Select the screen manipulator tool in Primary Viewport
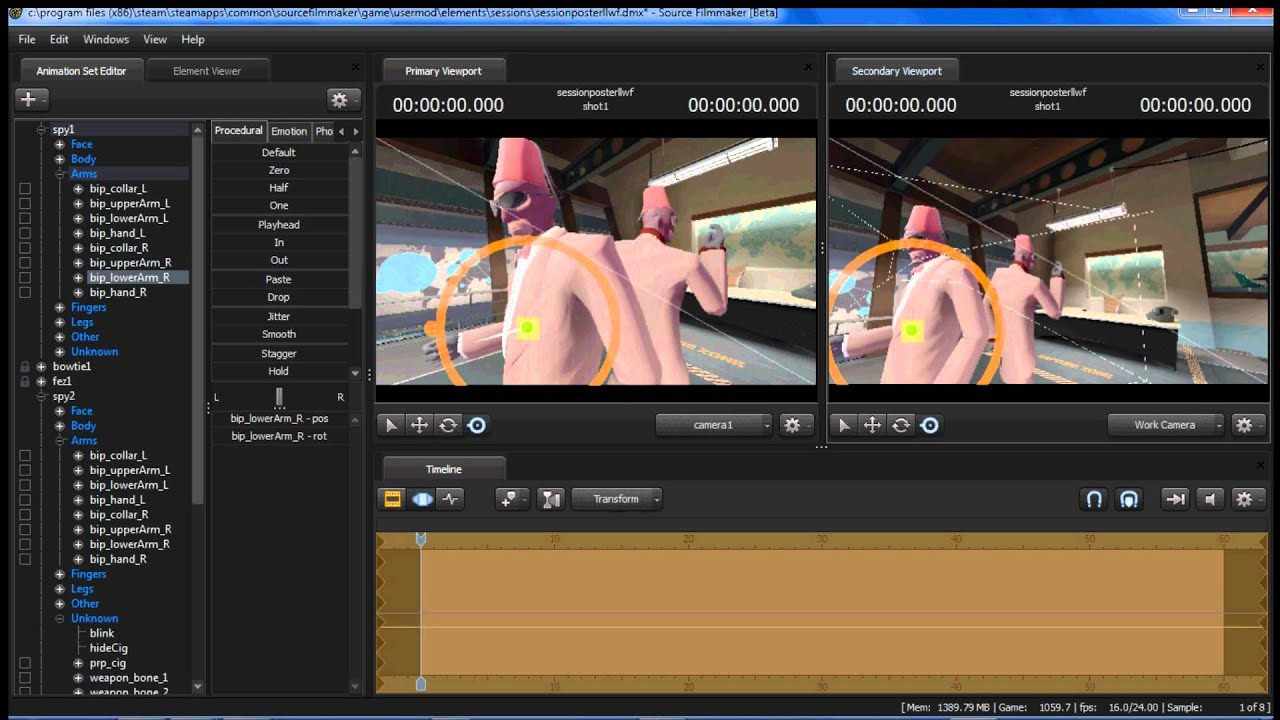1280x720 pixels. pyautogui.click(x=477, y=425)
